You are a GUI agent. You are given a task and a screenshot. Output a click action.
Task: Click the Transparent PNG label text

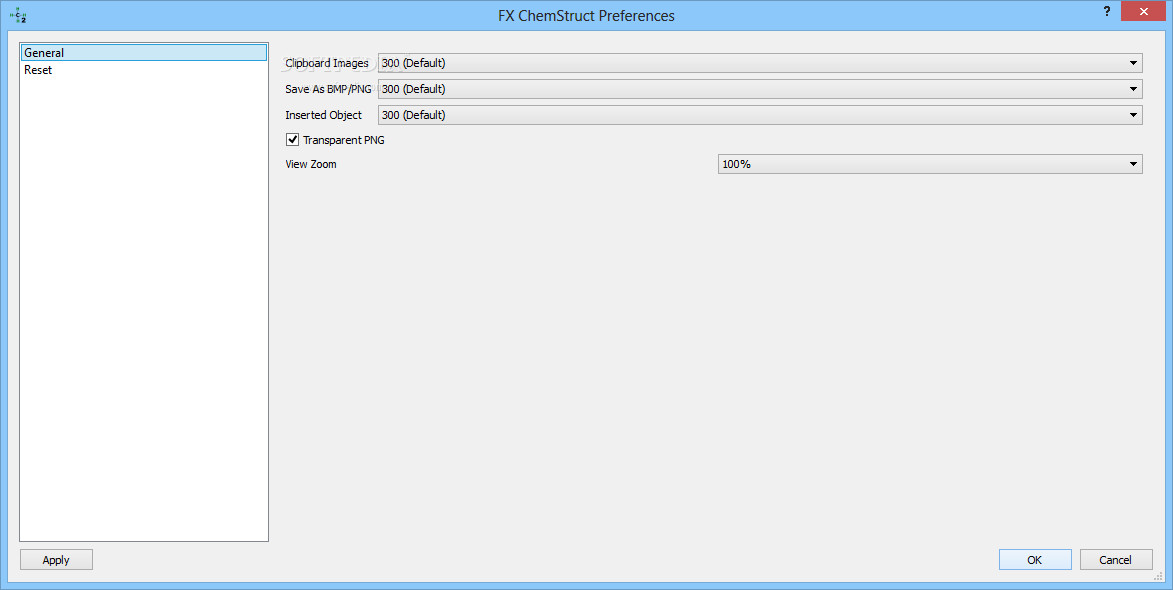point(343,140)
